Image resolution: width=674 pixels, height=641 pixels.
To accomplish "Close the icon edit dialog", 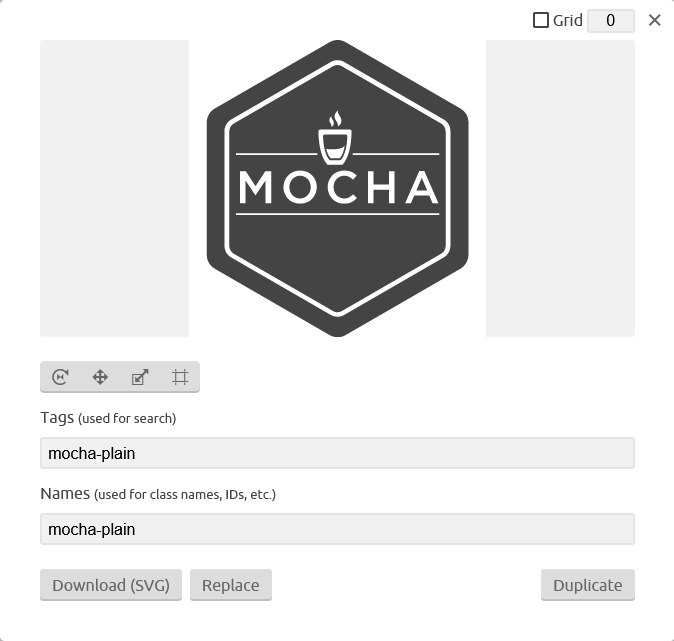I will pyautogui.click(x=654, y=20).
